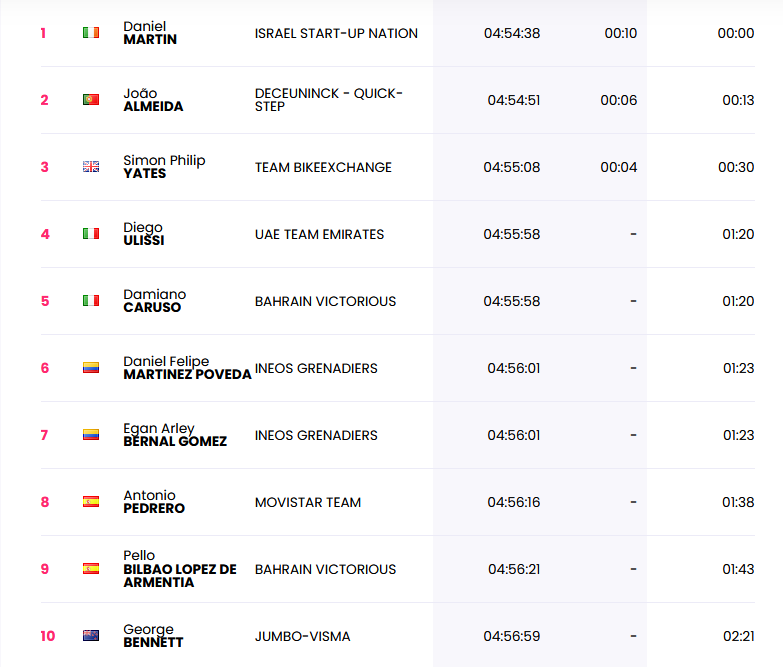Screen dimensions: 783x667
Task: Open the Movistar Team entry
Action: click(x=308, y=502)
